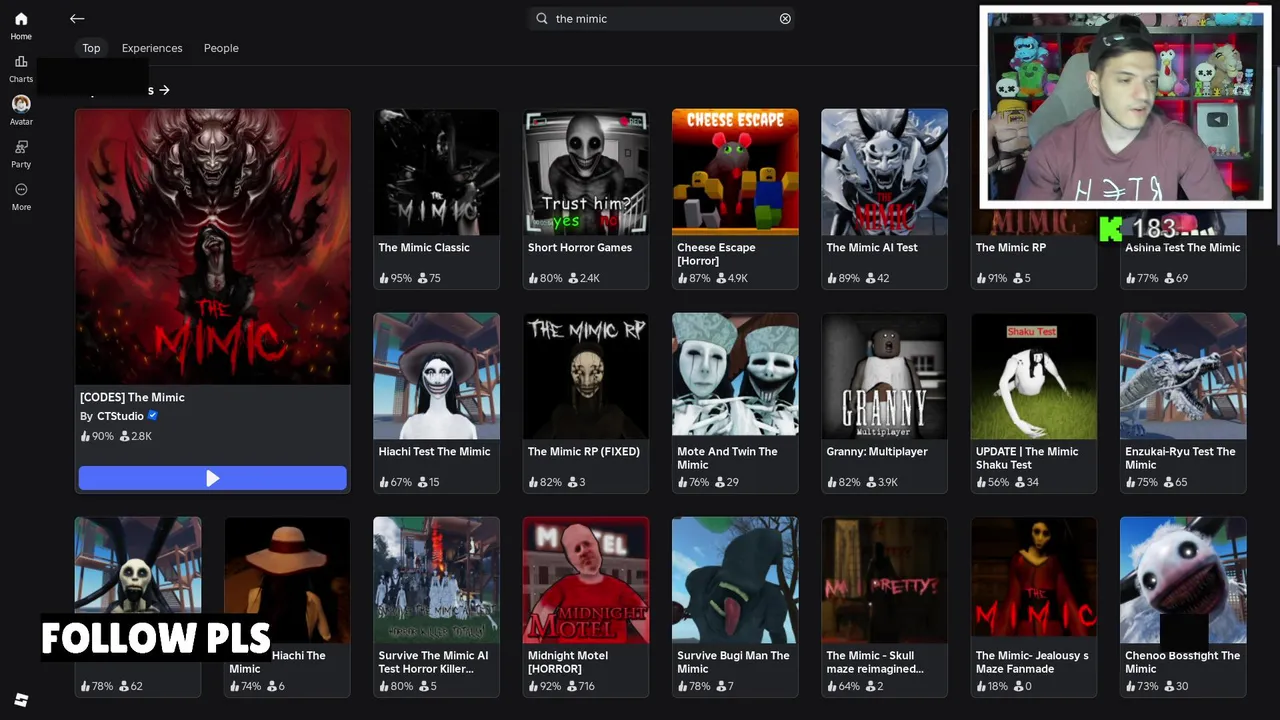The width and height of the screenshot is (1280, 720).
Task: Open The Mimic Classic thumbnail
Action: (436, 172)
